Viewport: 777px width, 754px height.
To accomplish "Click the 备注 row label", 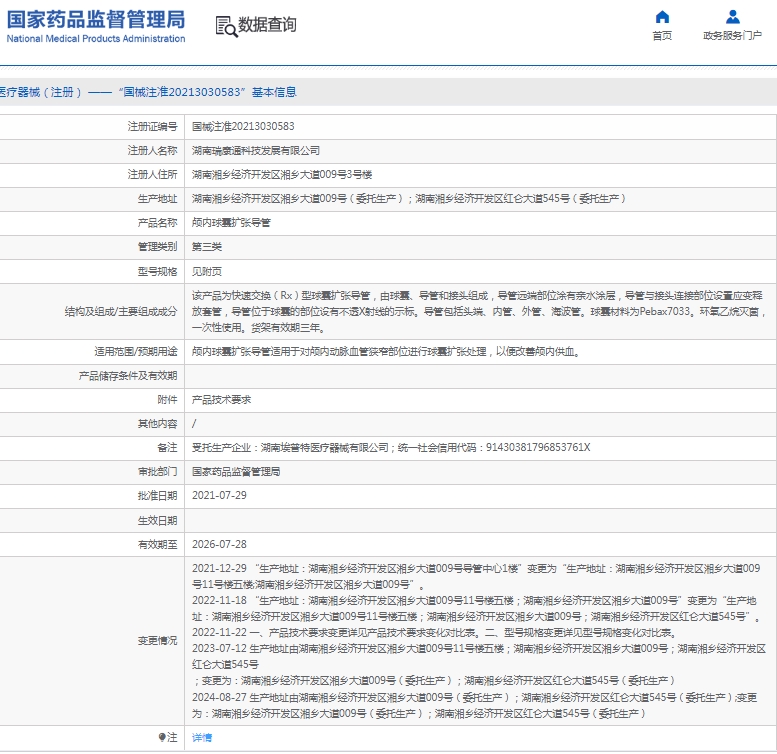I will [x=167, y=447].
